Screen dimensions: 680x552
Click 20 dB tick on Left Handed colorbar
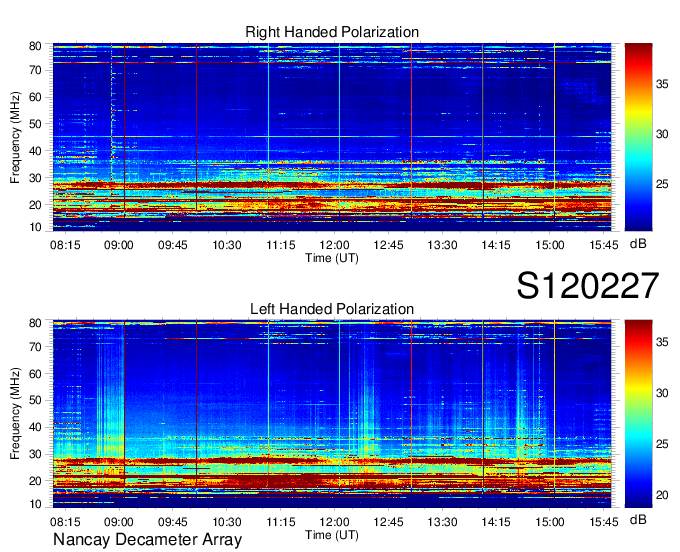[662, 495]
